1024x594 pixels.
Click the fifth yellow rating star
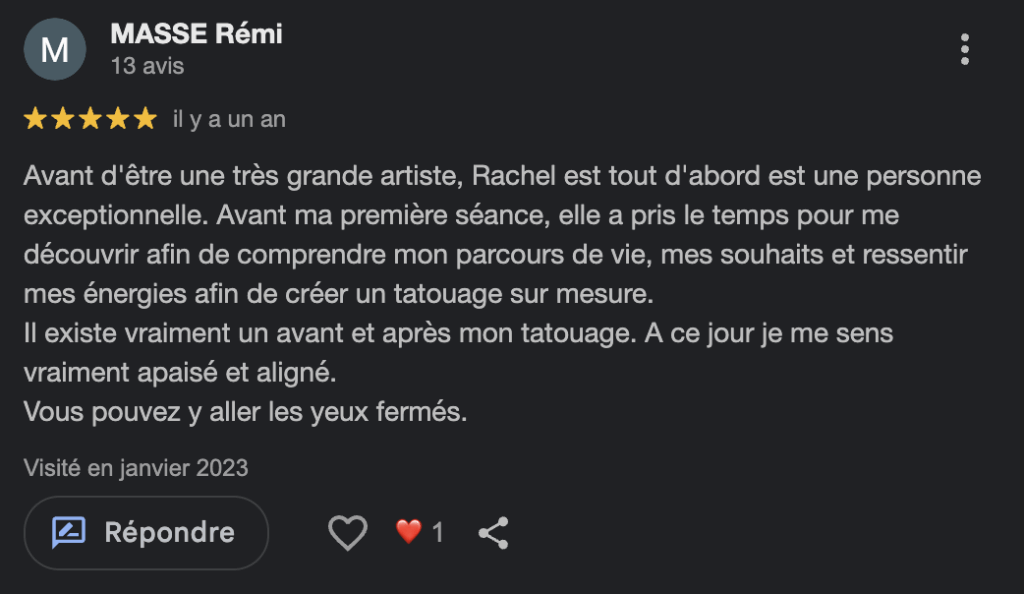pyautogui.click(x=145, y=120)
